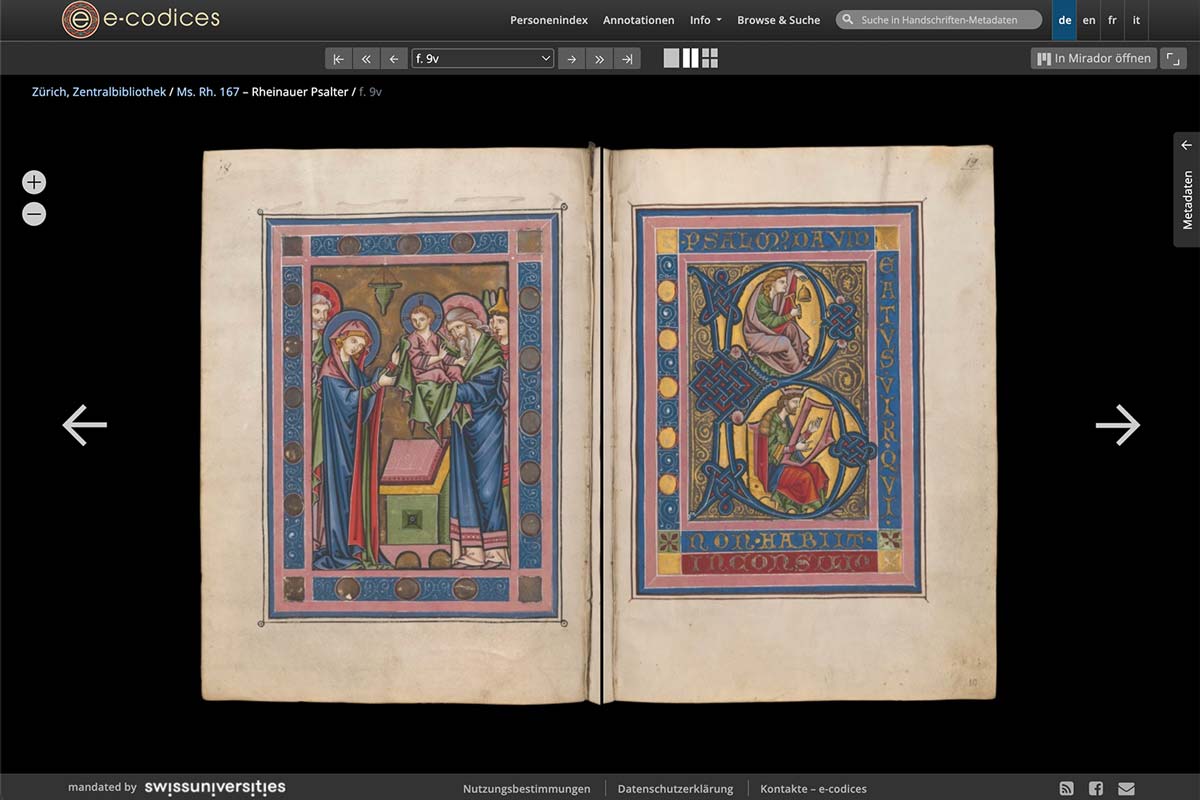Skip back several pages with double chevron
1200x800 pixels.
[x=367, y=59]
